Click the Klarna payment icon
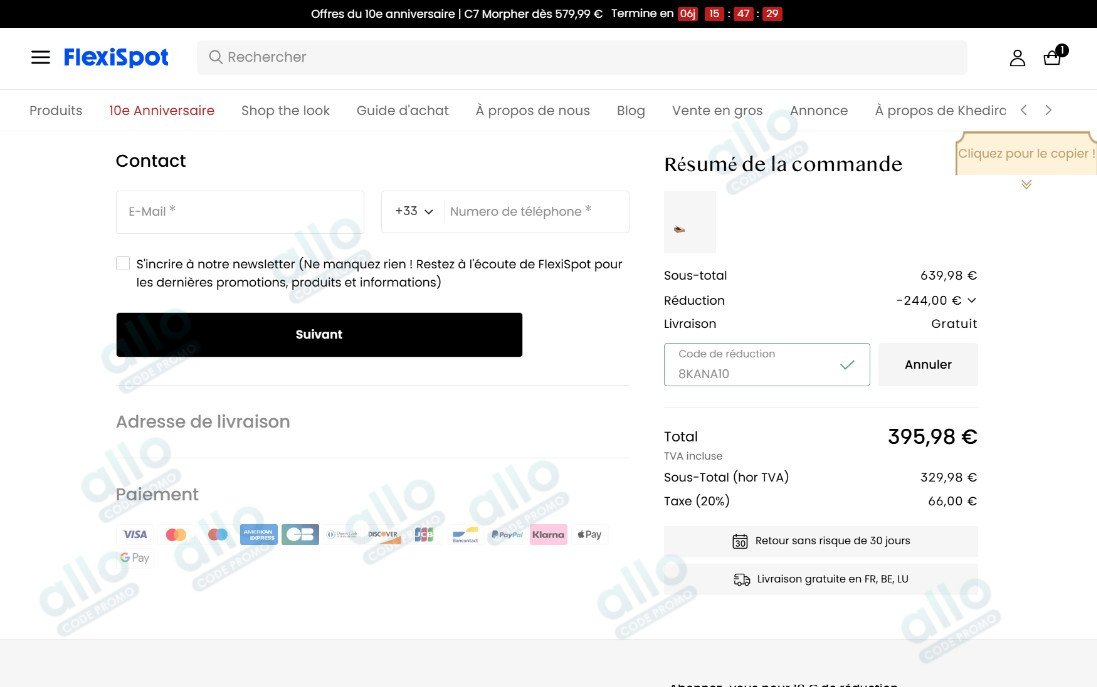This screenshot has height=687, width=1097. click(548, 534)
